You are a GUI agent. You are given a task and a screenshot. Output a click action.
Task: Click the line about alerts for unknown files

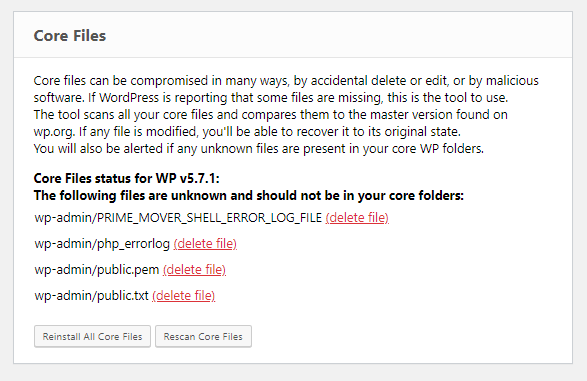point(259,149)
